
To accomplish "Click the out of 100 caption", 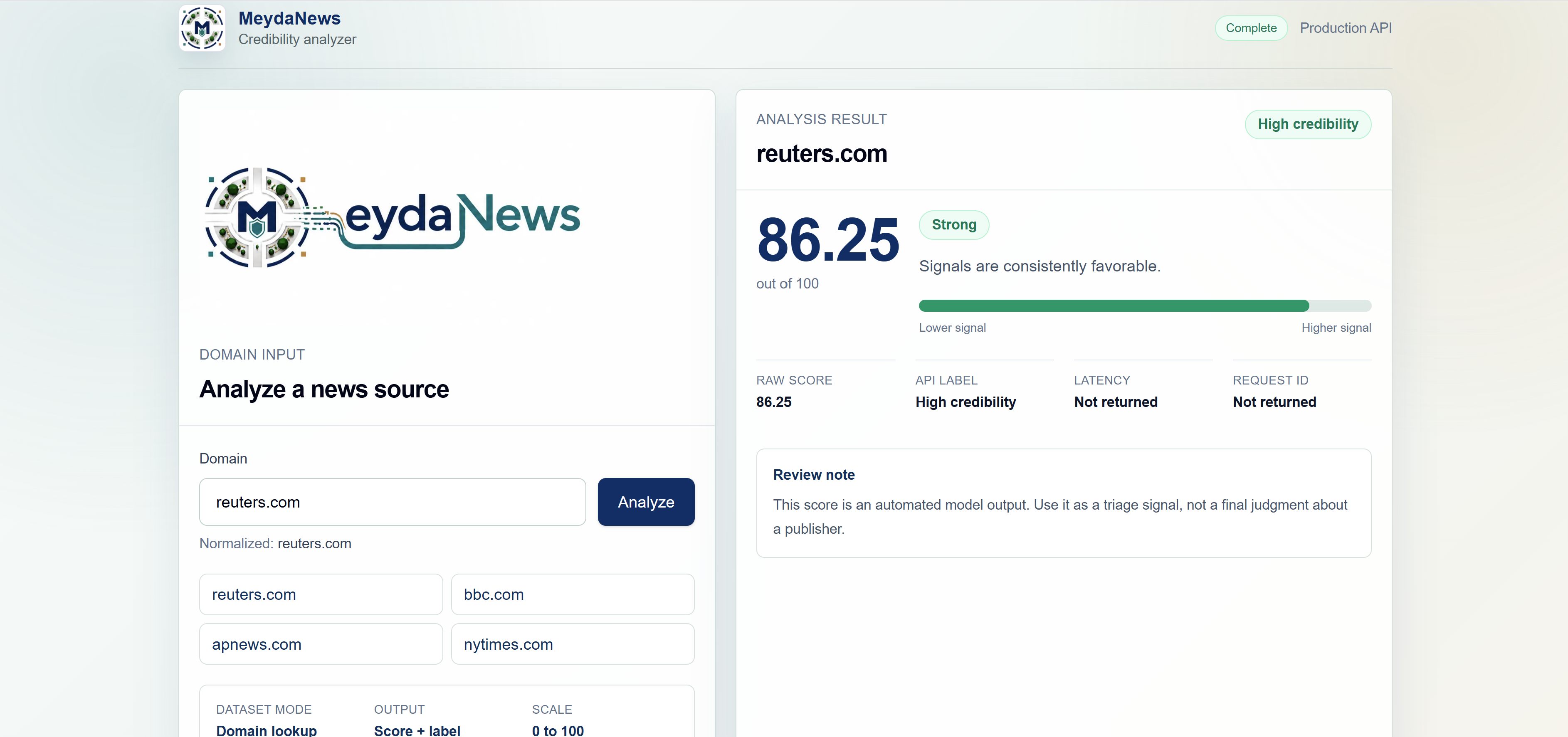I will (787, 283).
